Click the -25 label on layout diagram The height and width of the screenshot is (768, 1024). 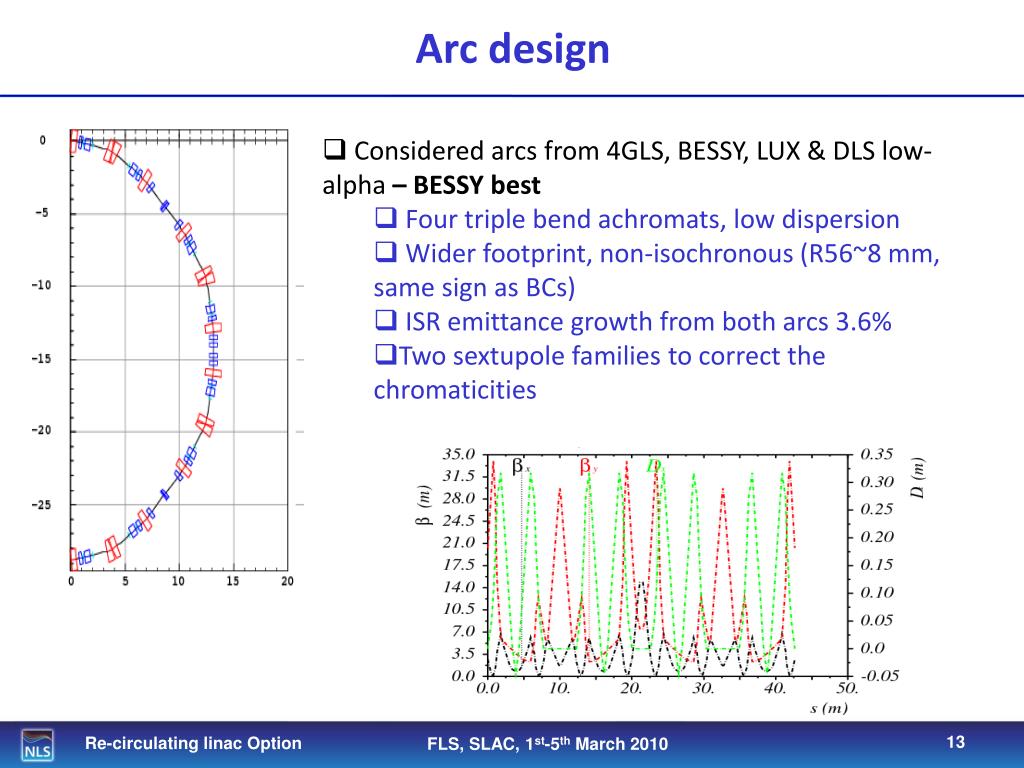tap(40, 505)
